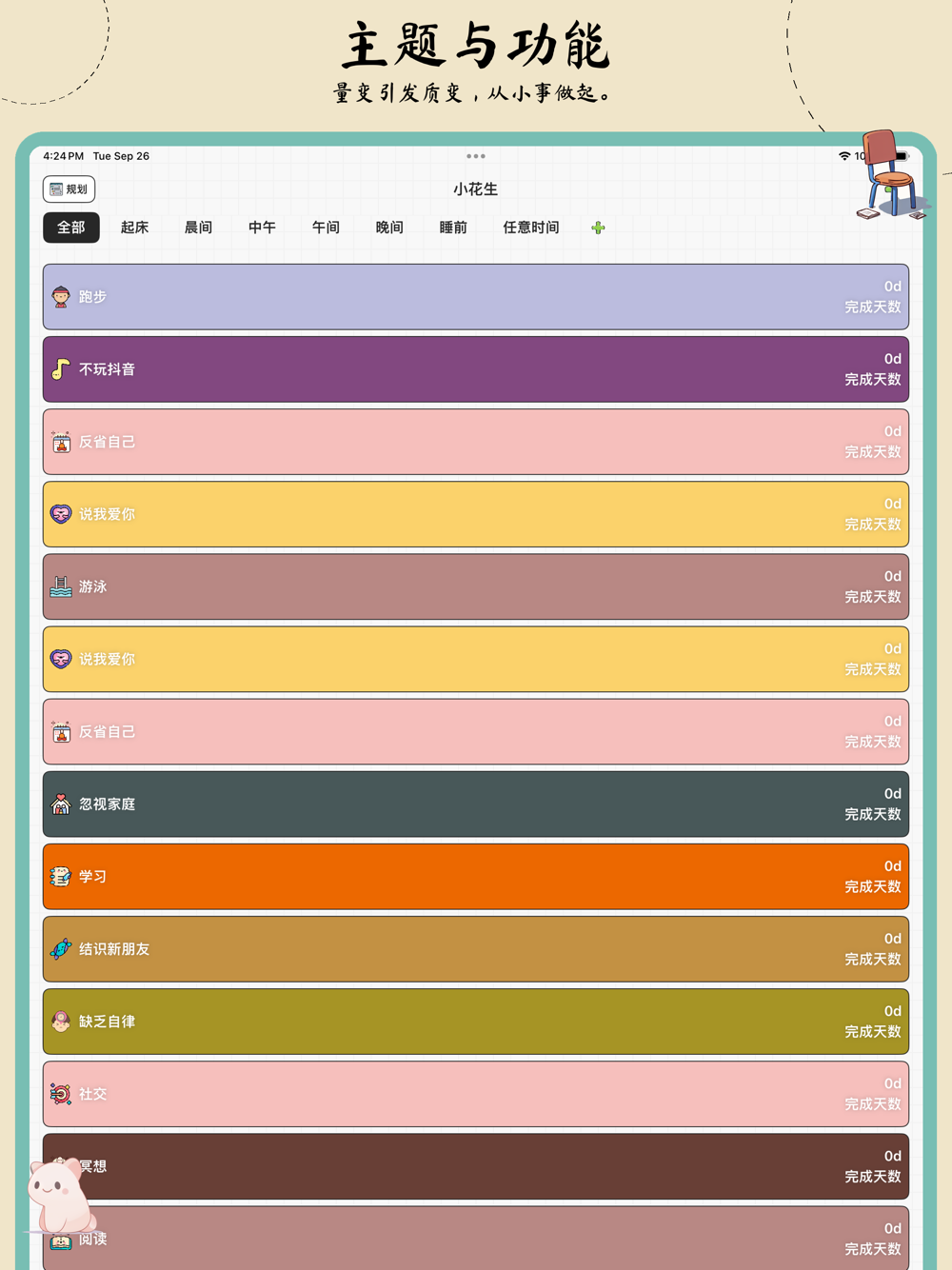This screenshot has height=1270, width=952.
Task: Tap the candy icon for 结识新朋友
Action: [61, 949]
